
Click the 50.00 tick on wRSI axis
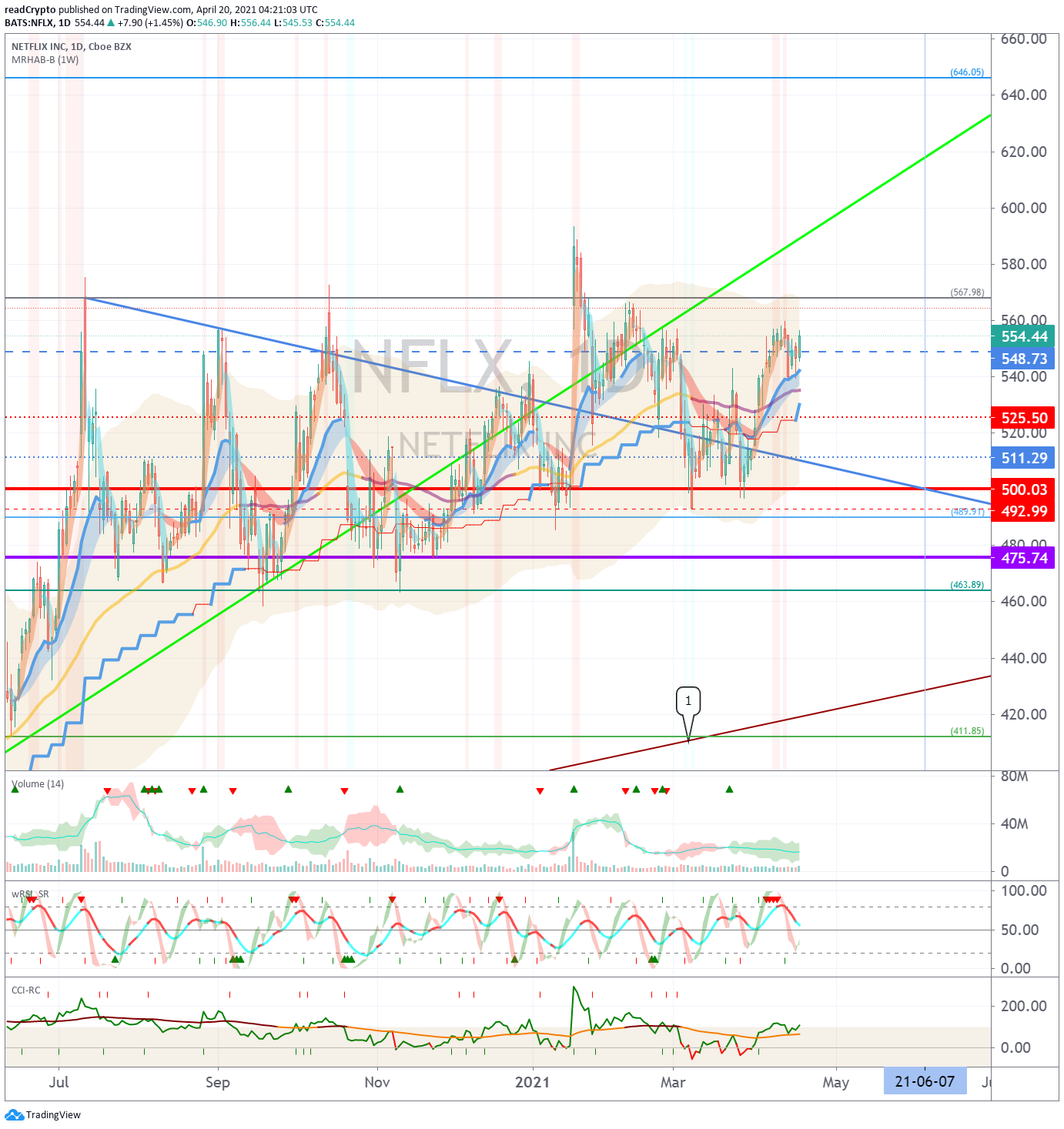(1020, 930)
